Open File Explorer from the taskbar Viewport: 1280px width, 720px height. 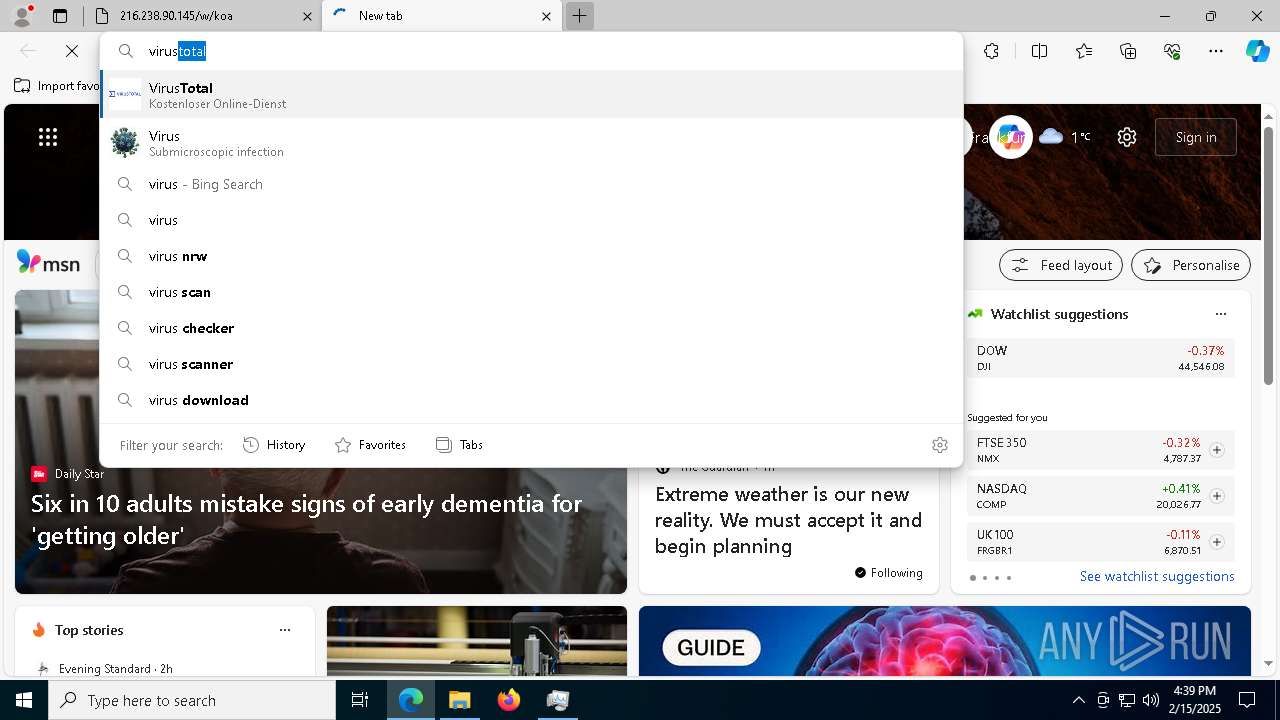click(459, 700)
